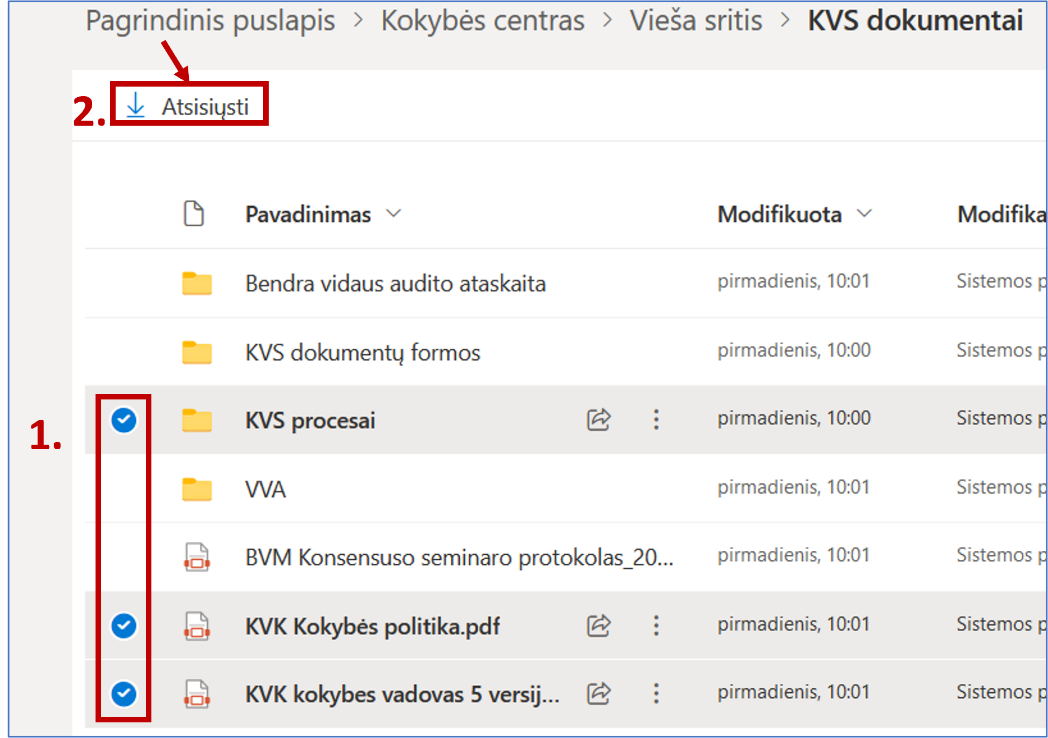
Task: Uncheck the KVS procesai selection checkbox
Action: tap(124, 421)
